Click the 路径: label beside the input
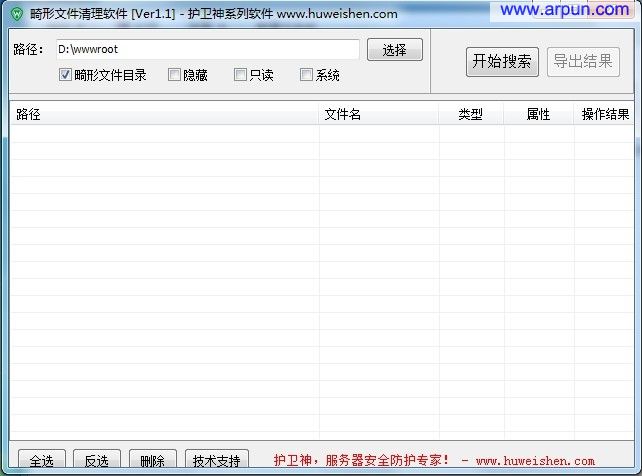 pyautogui.click(x=28, y=50)
